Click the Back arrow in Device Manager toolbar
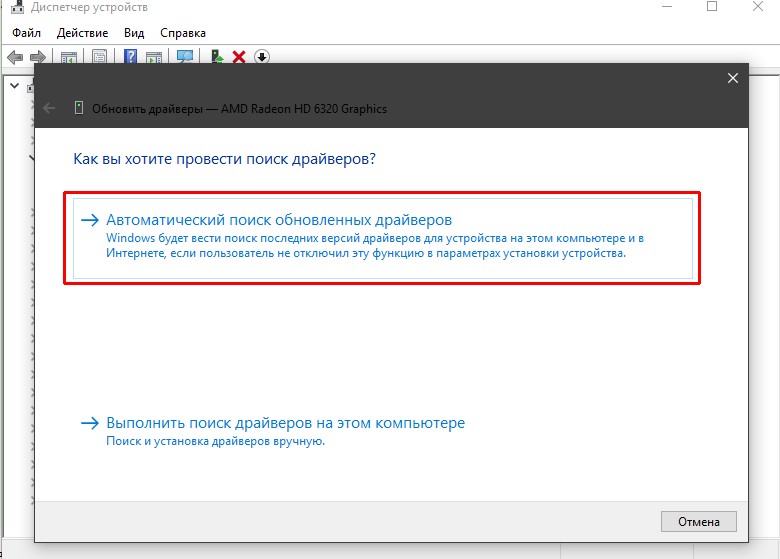Image resolution: width=780 pixels, height=559 pixels. [15, 57]
